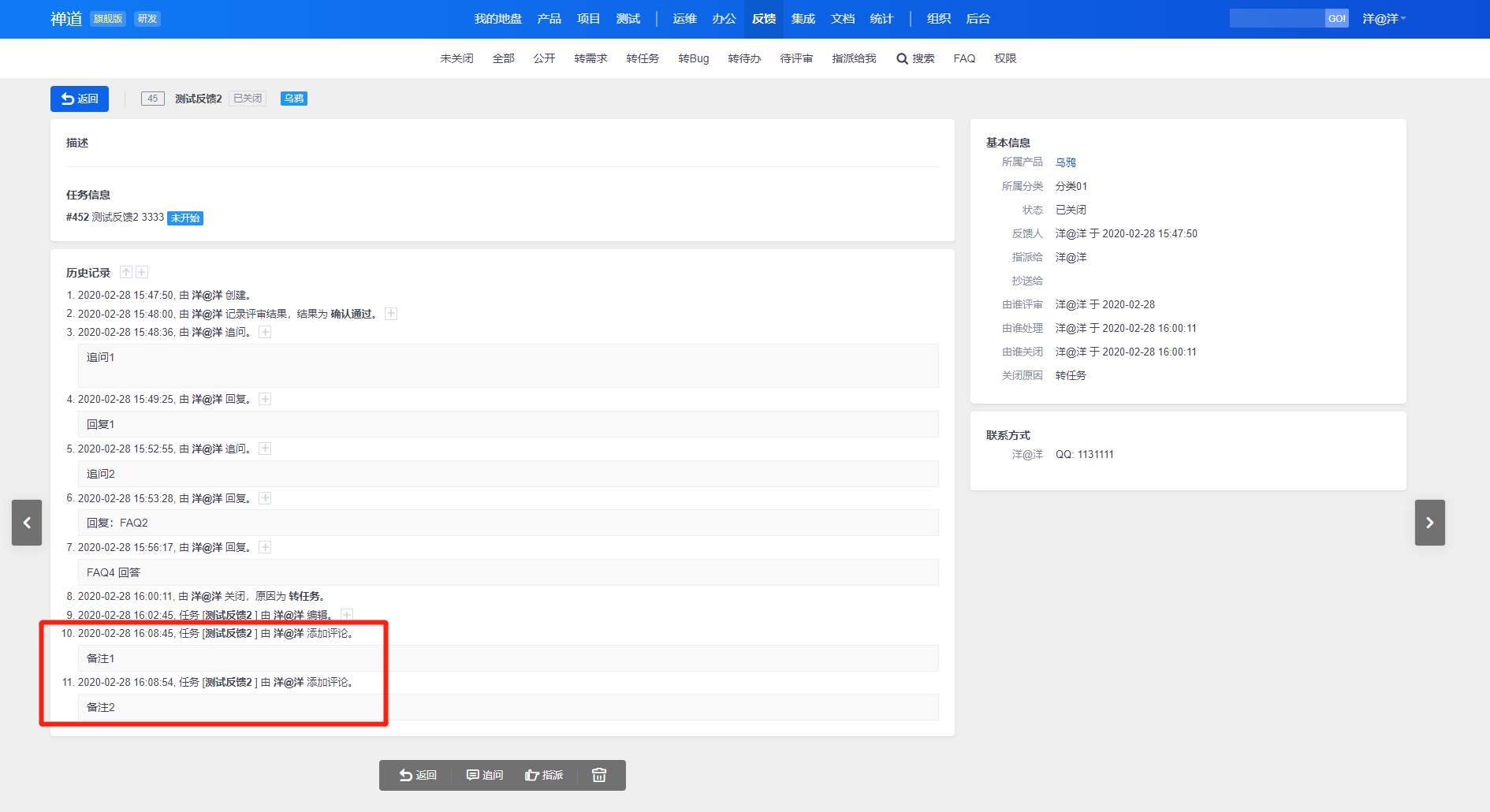Image resolution: width=1490 pixels, height=812 pixels.
Task: Go to the previous feedback with left arrow
Action: pos(27,523)
